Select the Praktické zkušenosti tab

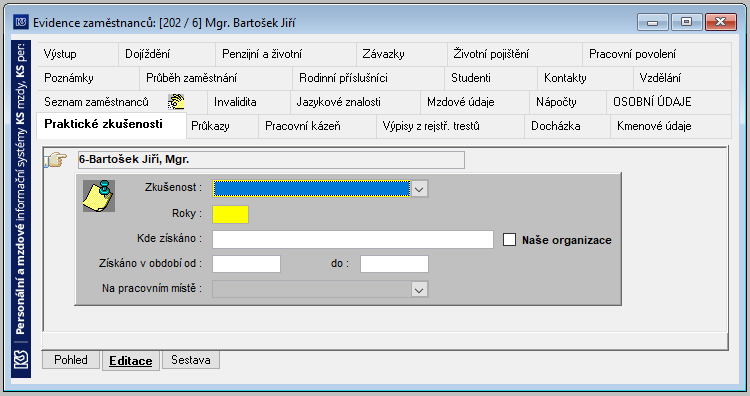(111, 125)
